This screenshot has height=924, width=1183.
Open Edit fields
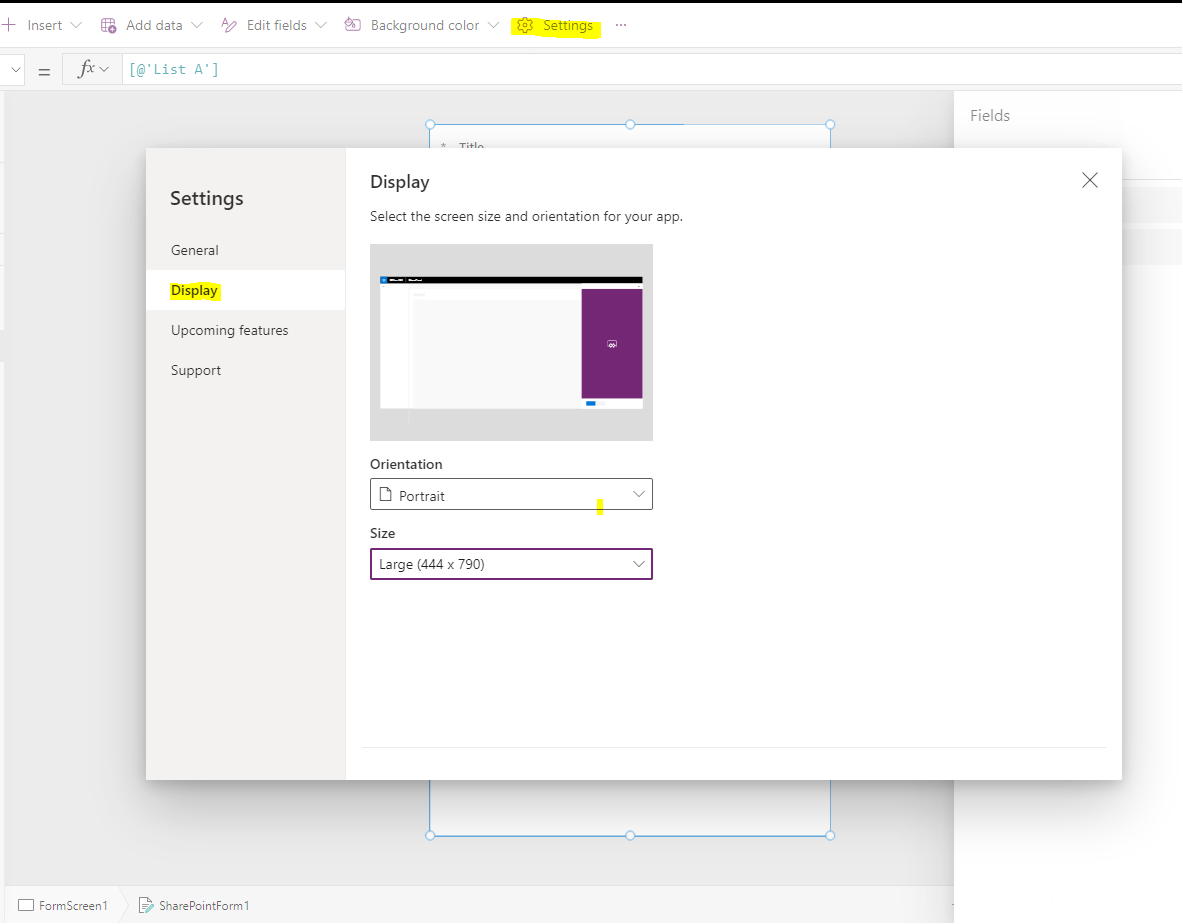coord(276,26)
